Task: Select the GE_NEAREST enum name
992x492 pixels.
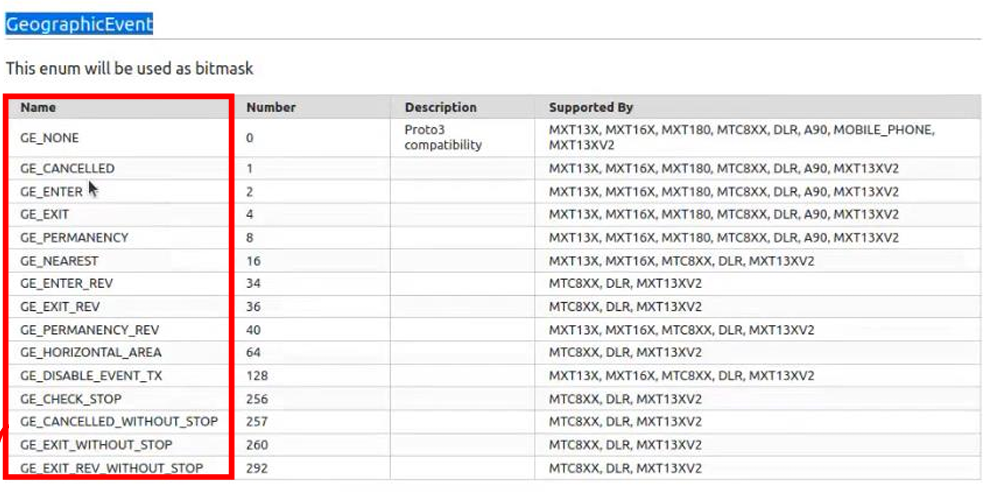Action: (x=59, y=261)
